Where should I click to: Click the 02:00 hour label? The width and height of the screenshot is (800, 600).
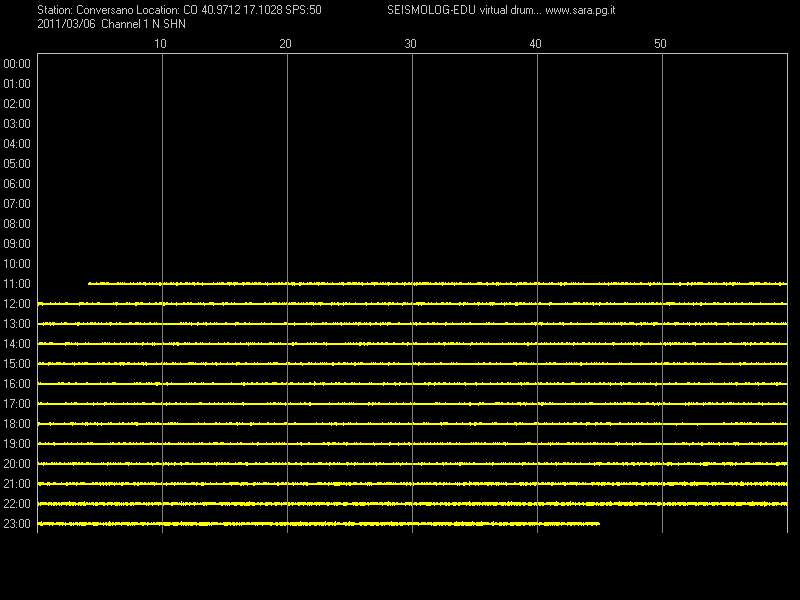pyautogui.click(x=17, y=104)
